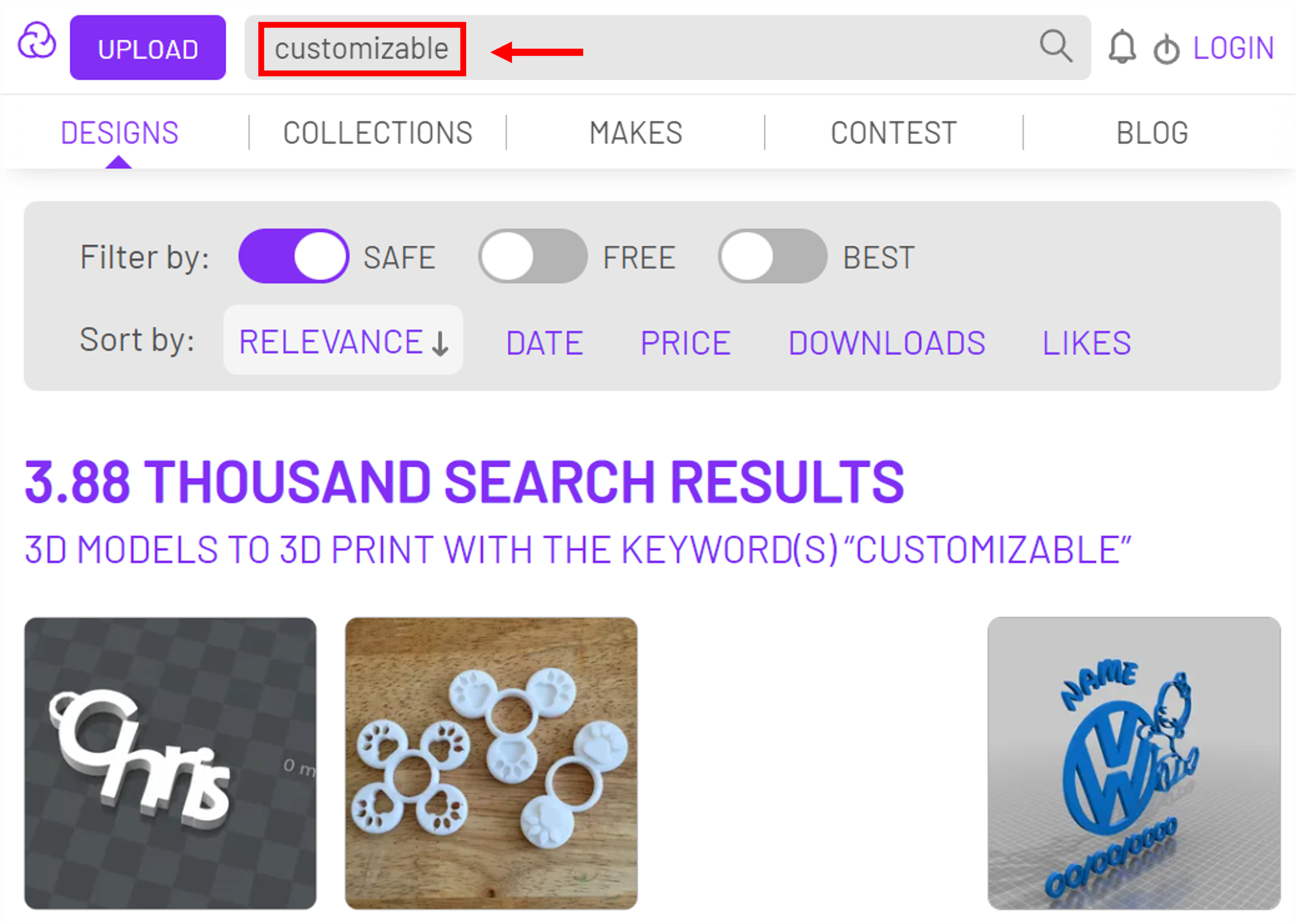Enable the FREE filter toggle
Viewport: 1296px width, 924px height.
(532, 256)
